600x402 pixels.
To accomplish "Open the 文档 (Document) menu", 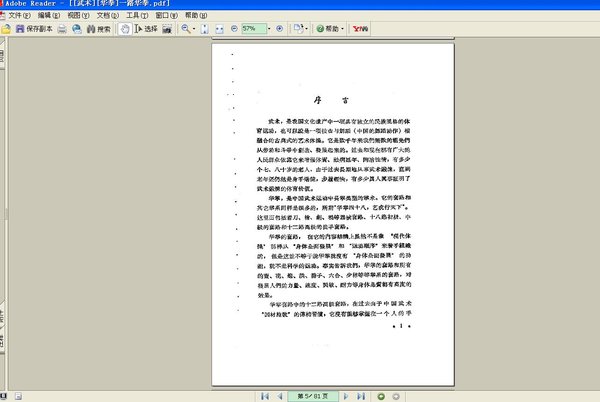I will 108,16.
